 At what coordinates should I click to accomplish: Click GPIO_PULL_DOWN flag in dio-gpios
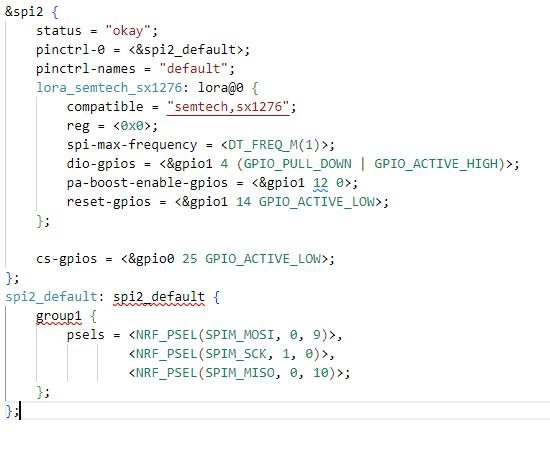click(x=297, y=164)
